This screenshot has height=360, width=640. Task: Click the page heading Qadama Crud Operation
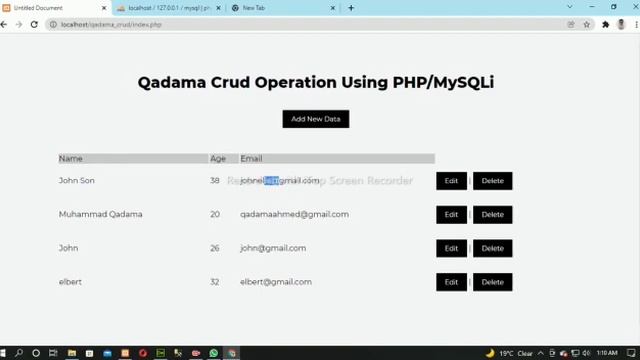point(316,82)
